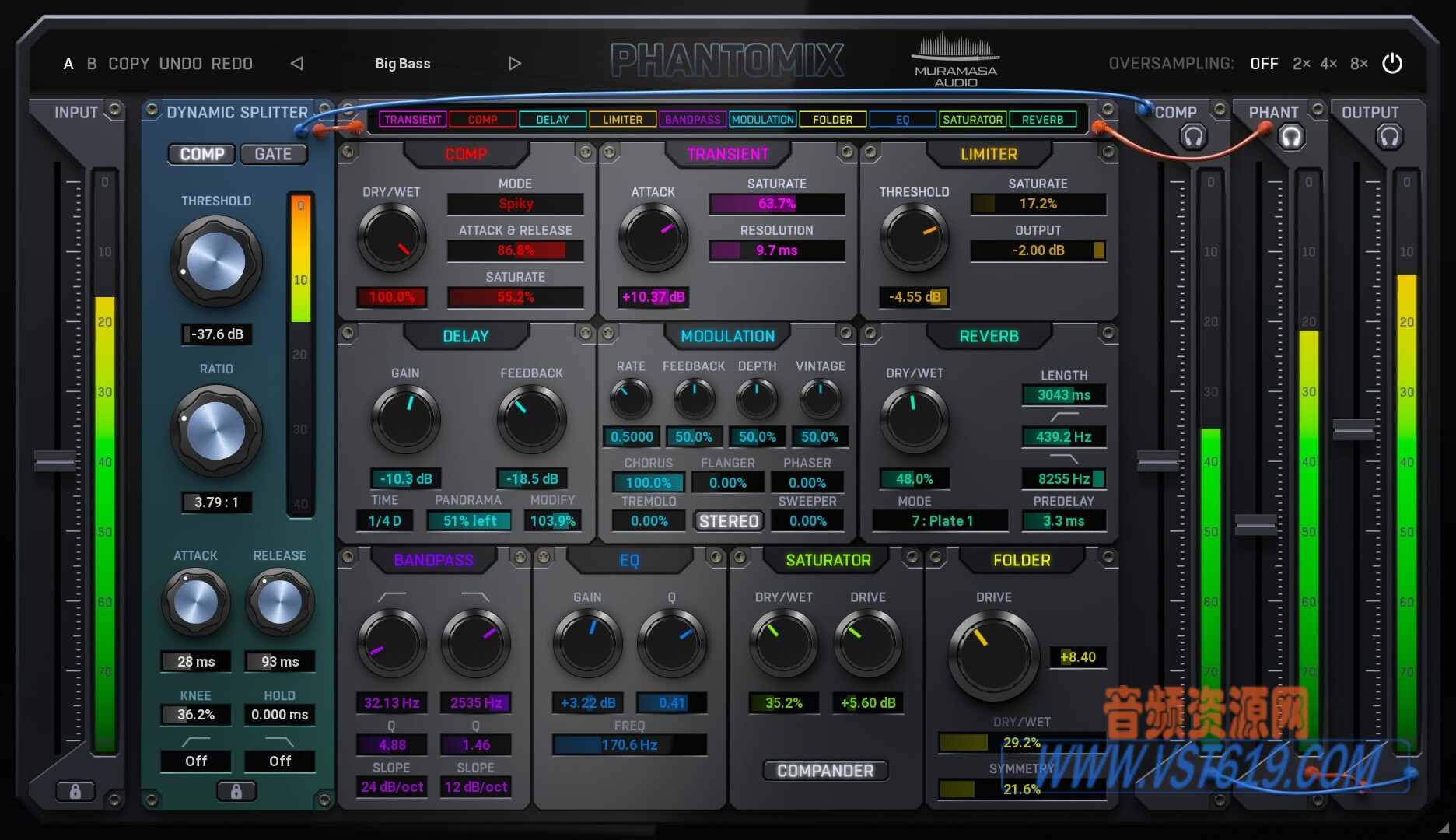Select the MODULATION tab in the routing bar
The image size is (1456, 840).
(763, 119)
